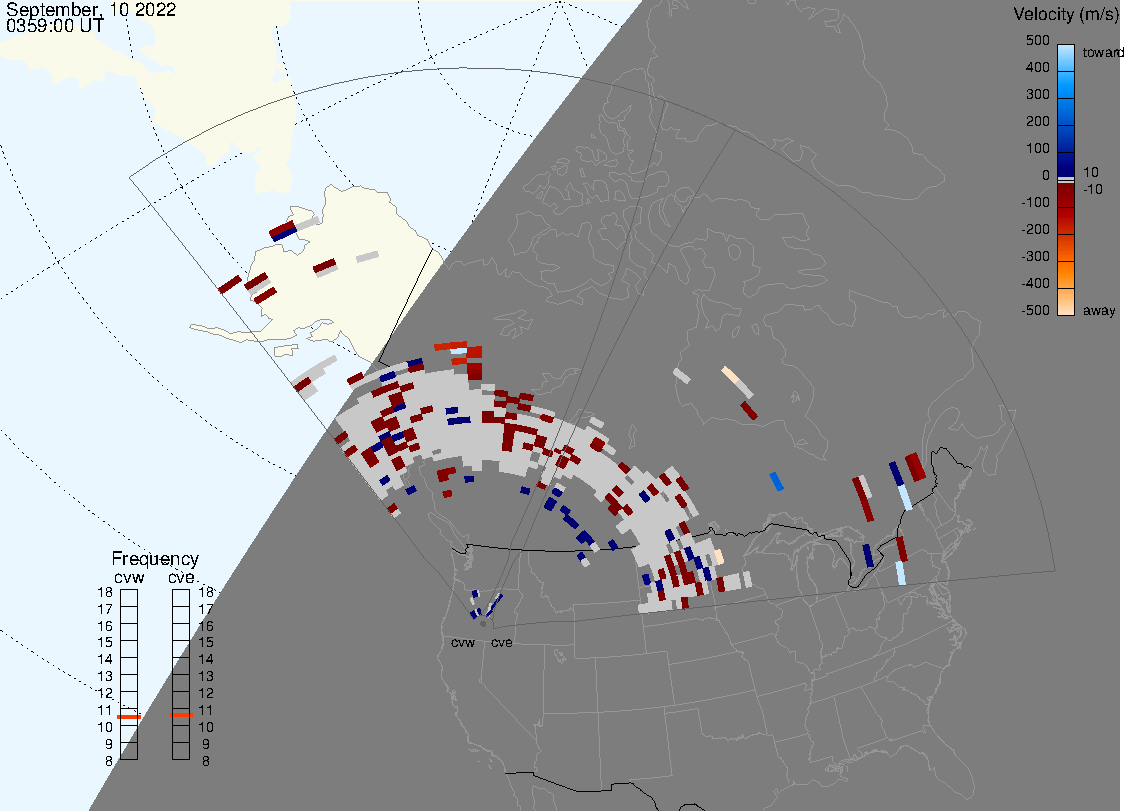This screenshot has width=1124, height=811.
Task: Click the '18' label left of cvw bar
Action: [105, 592]
